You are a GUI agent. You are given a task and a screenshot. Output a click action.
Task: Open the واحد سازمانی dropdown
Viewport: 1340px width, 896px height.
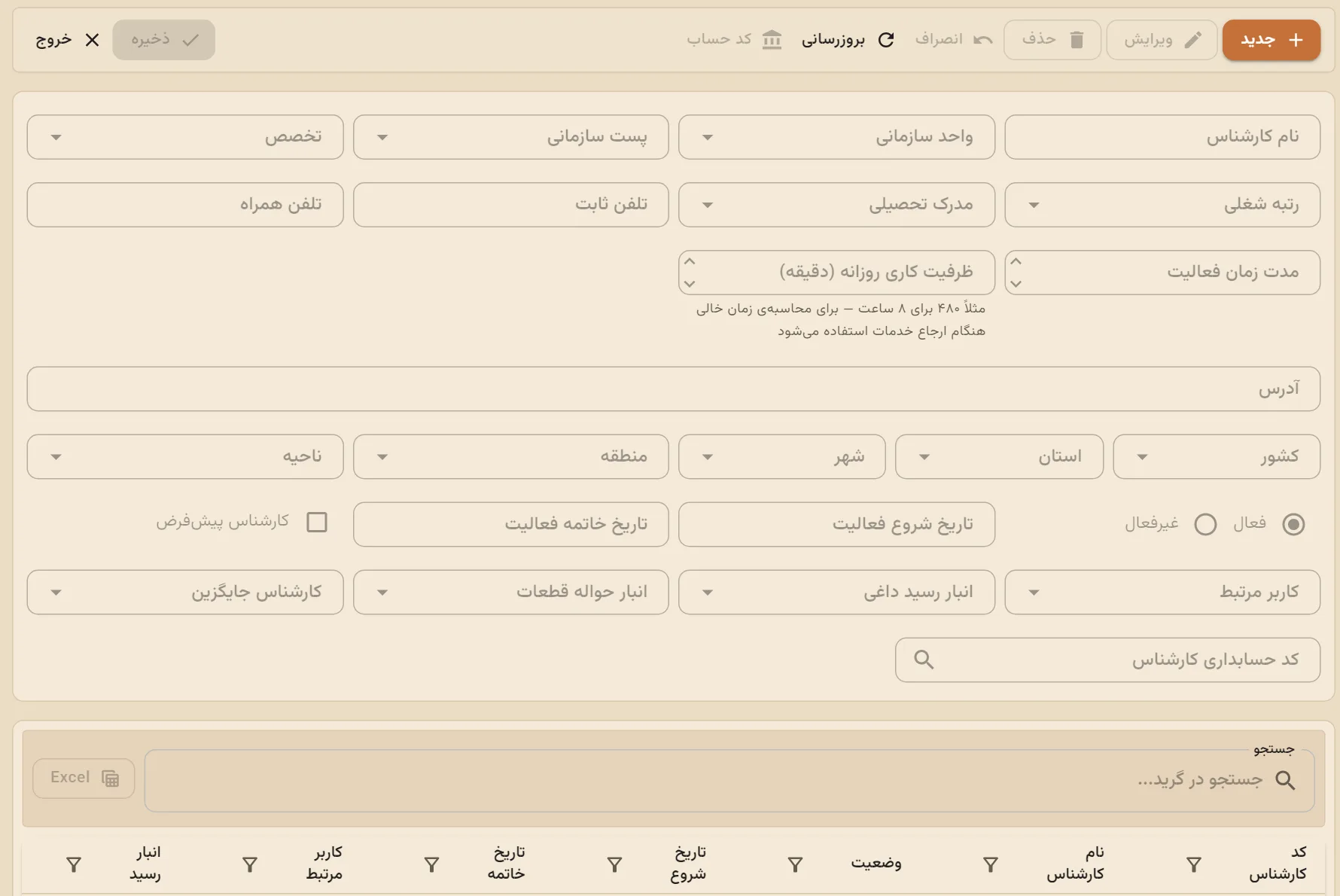click(836, 137)
